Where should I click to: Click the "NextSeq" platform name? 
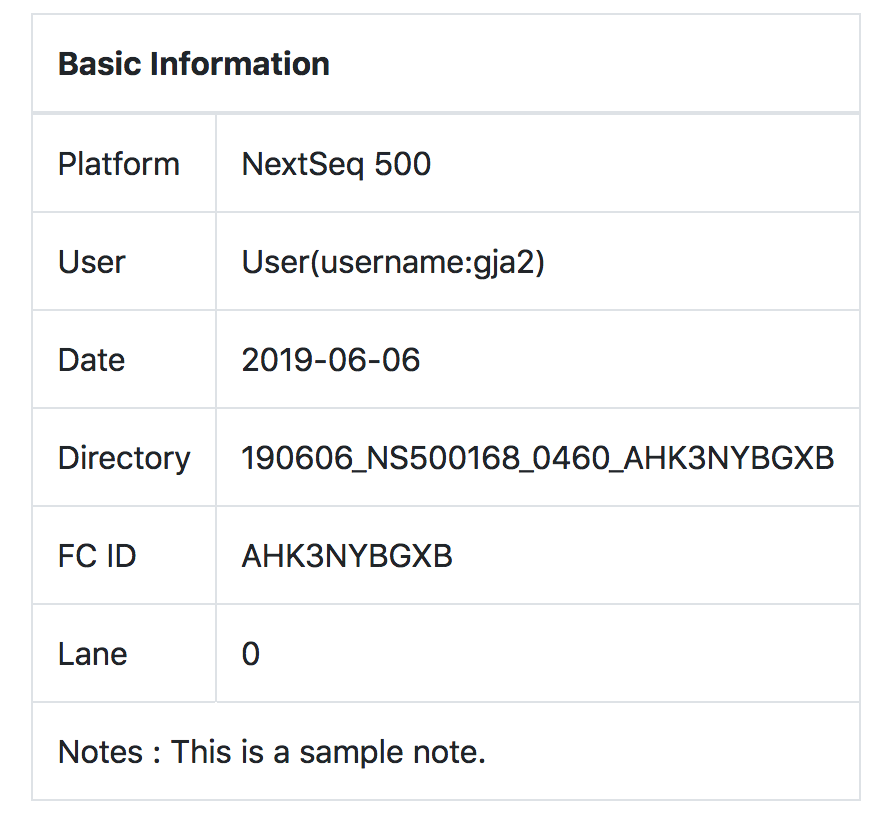[303, 164]
